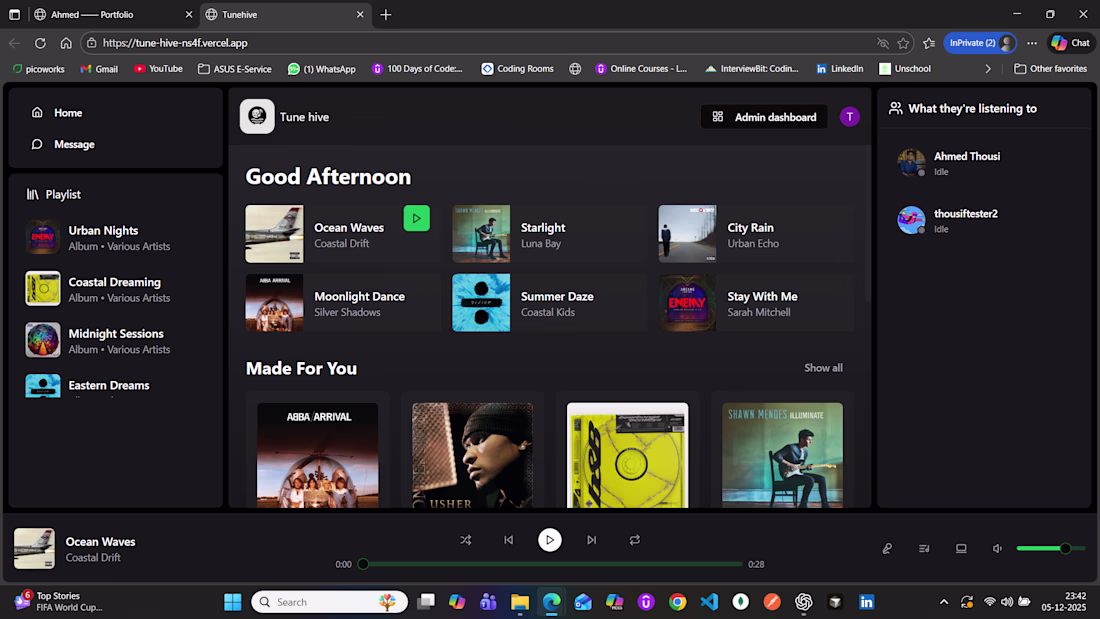
Task: Click the green play button on Ocean Waves
Action: coord(417,218)
